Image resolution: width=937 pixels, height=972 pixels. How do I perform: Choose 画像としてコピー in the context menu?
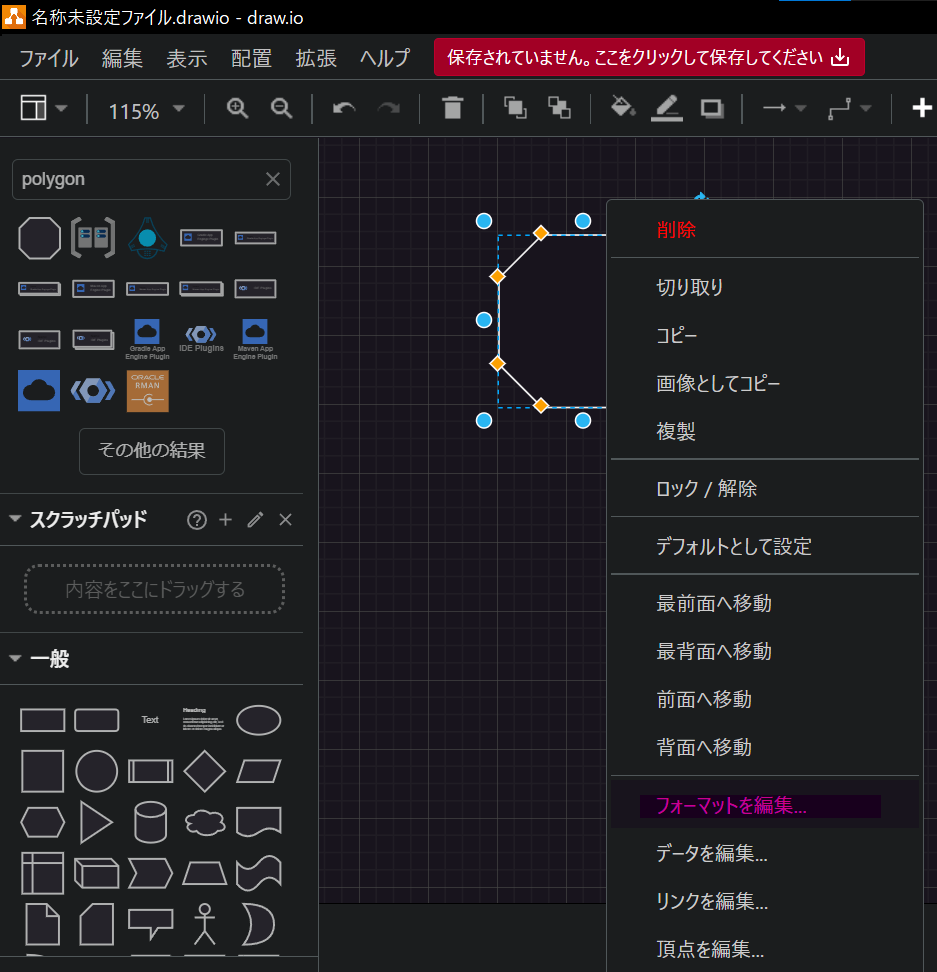tap(765, 383)
